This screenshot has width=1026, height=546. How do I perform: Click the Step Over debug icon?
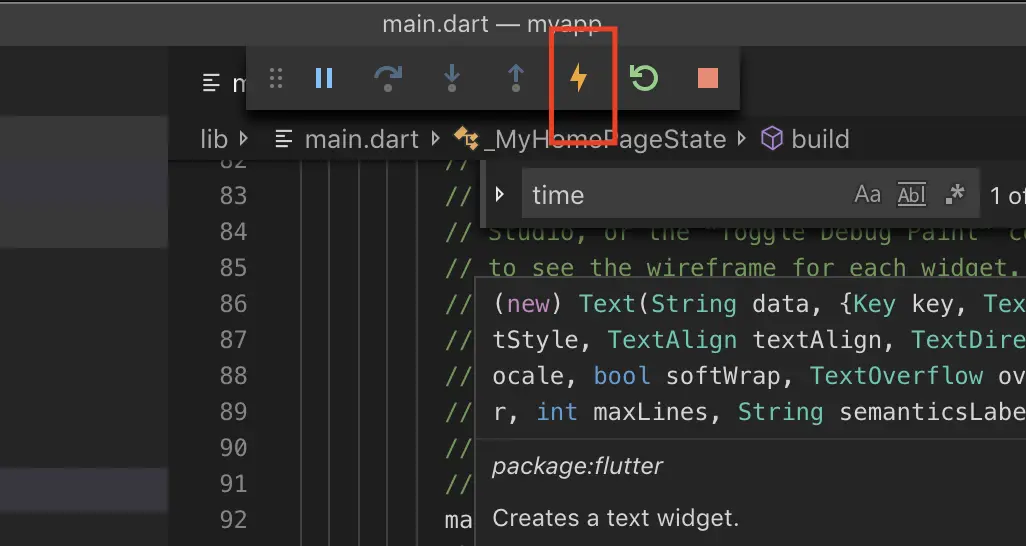[x=388, y=79]
